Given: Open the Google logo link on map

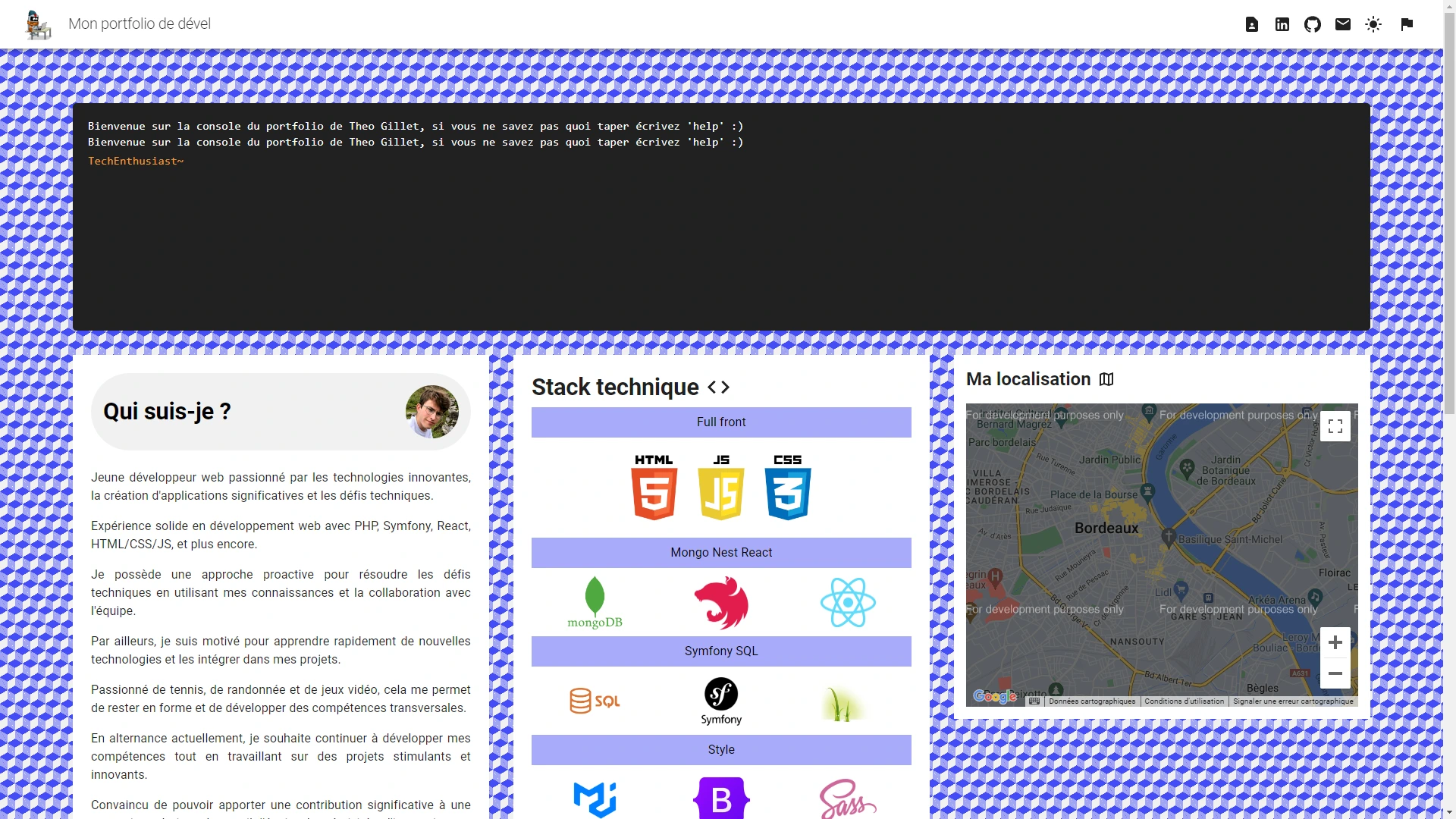Looking at the screenshot, I should click(x=995, y=696).
